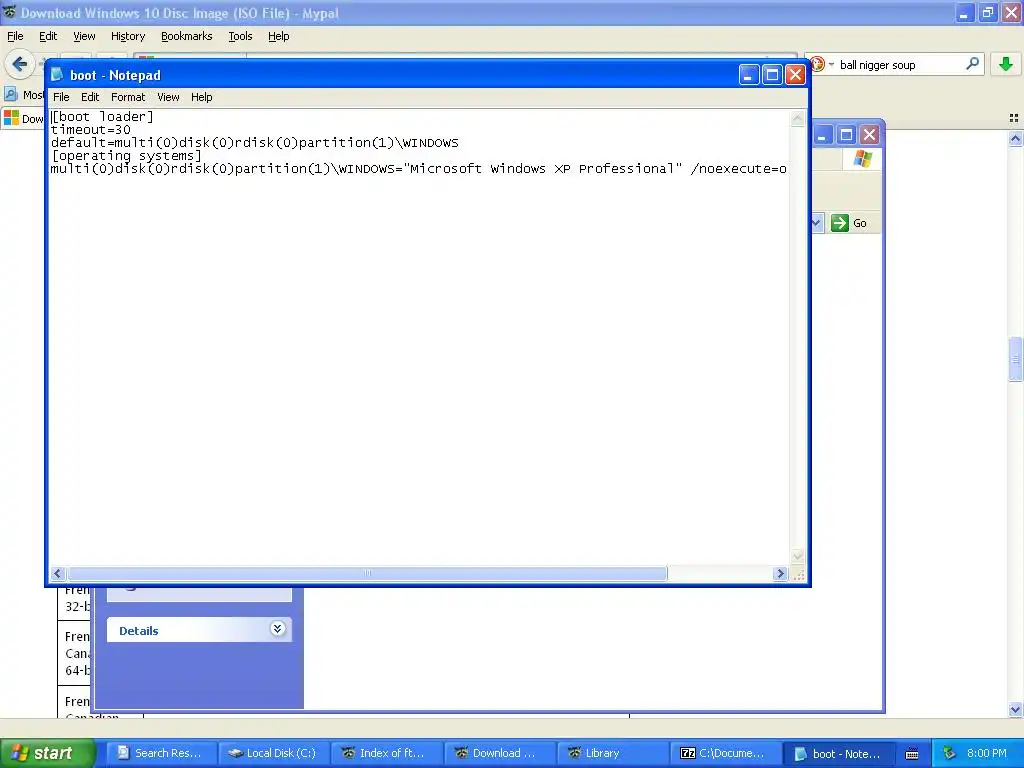
Task: Click Notepad's vertical scroll up arrow
Action: [797, 119]
